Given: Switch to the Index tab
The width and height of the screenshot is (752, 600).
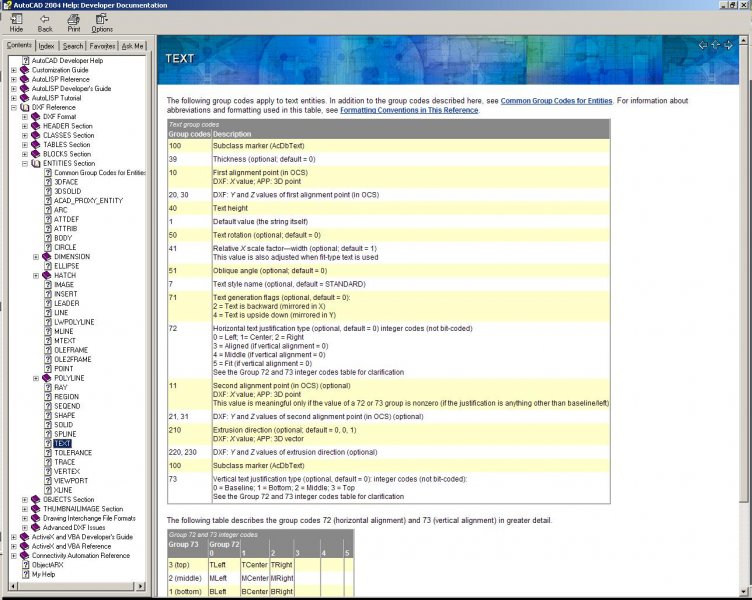Looking at the screenshot, I should click(46, 46).
